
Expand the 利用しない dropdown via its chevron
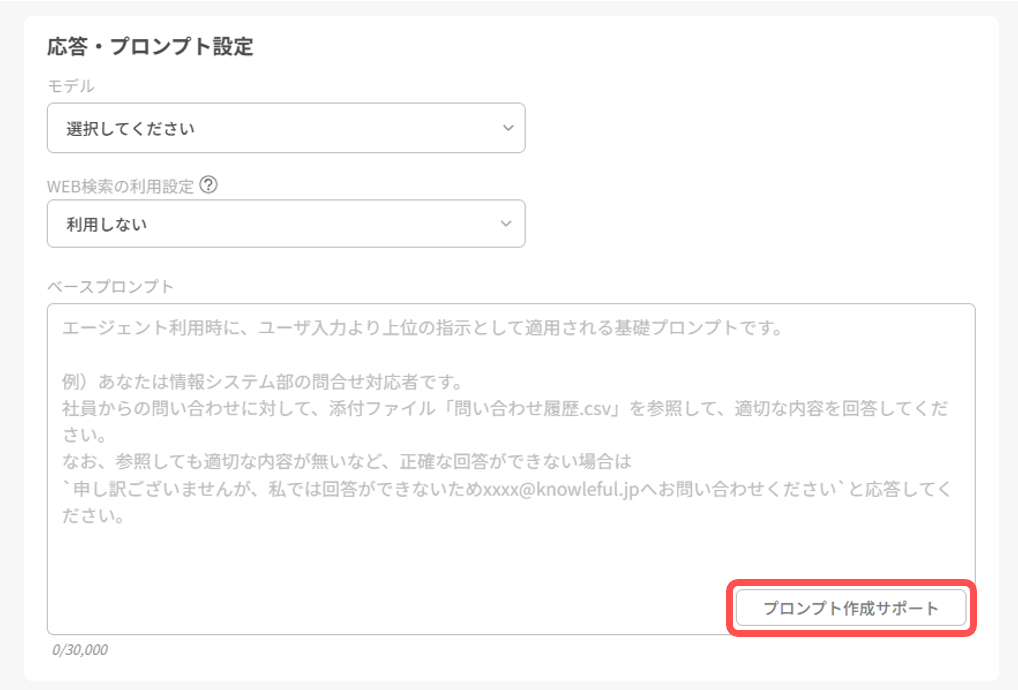(507, 223)
